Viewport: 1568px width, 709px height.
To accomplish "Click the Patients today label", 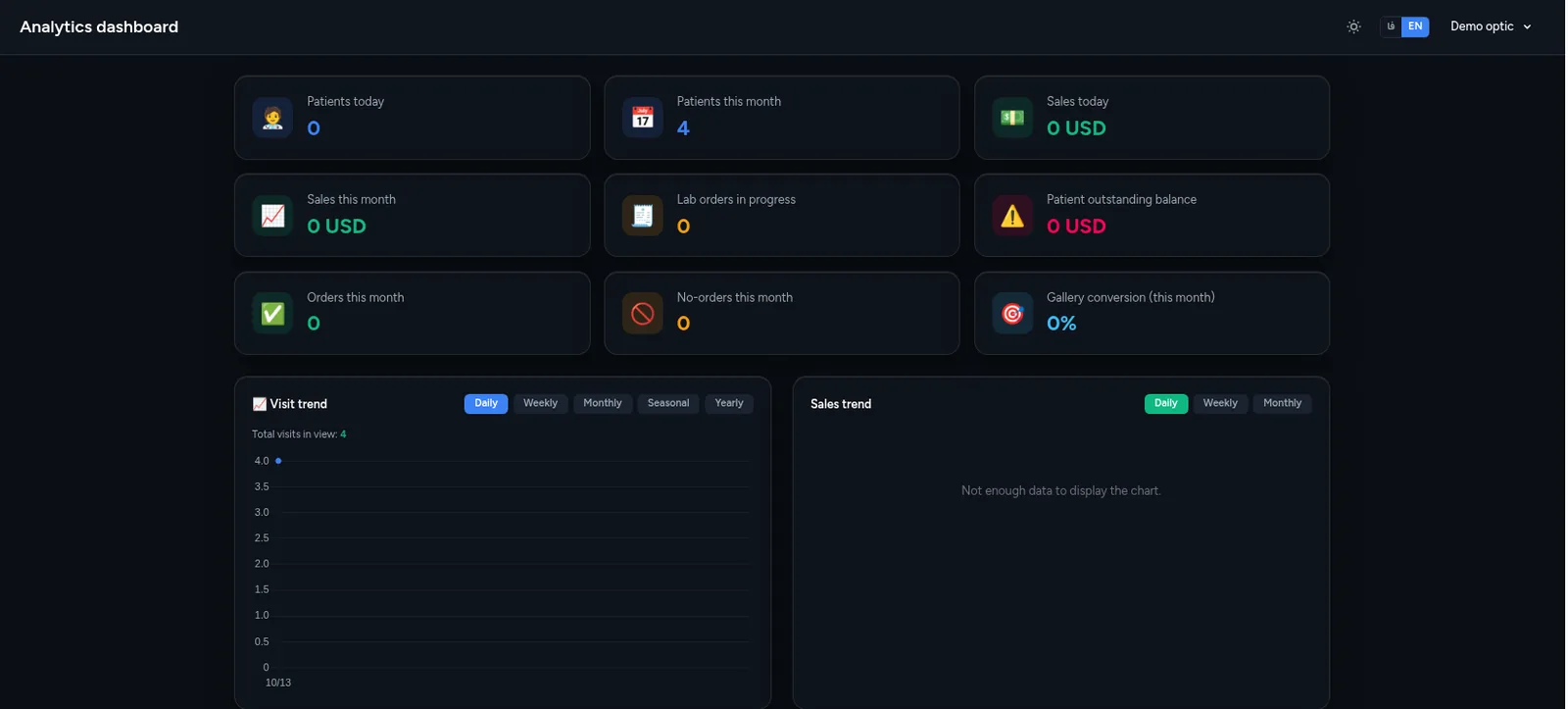I will [345, 102].
